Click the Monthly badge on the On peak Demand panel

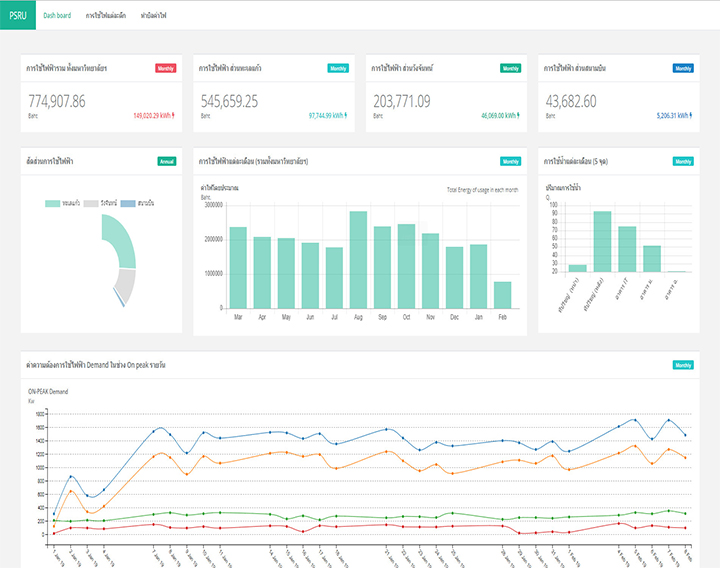(x=683, y=365)
